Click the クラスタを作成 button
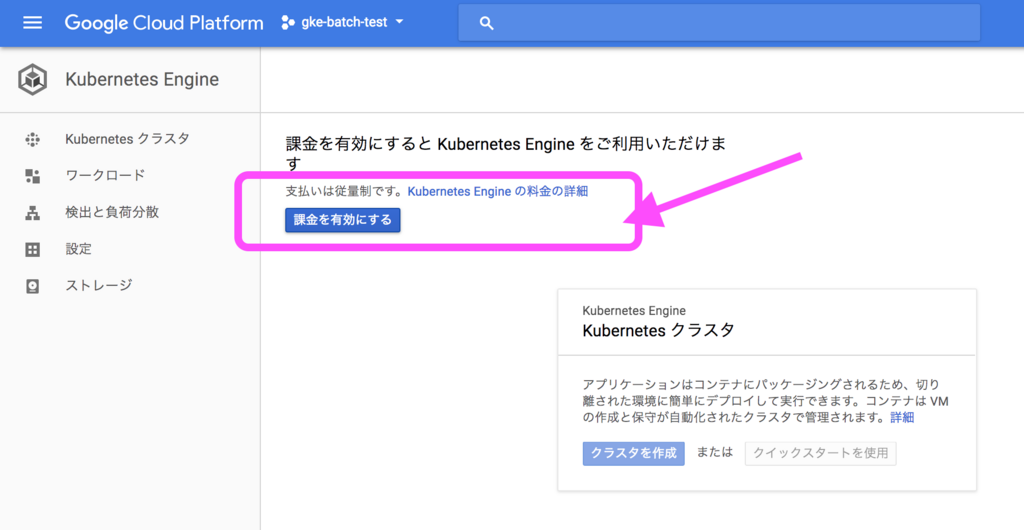 [x=633, y=453]
